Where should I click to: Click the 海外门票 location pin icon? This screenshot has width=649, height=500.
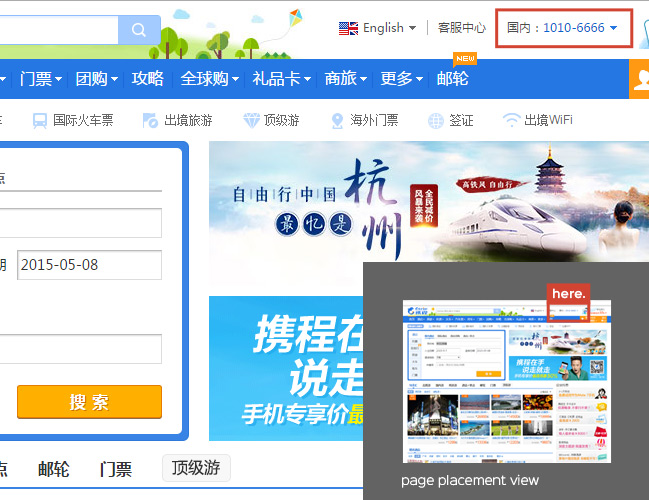coord(337,121)
